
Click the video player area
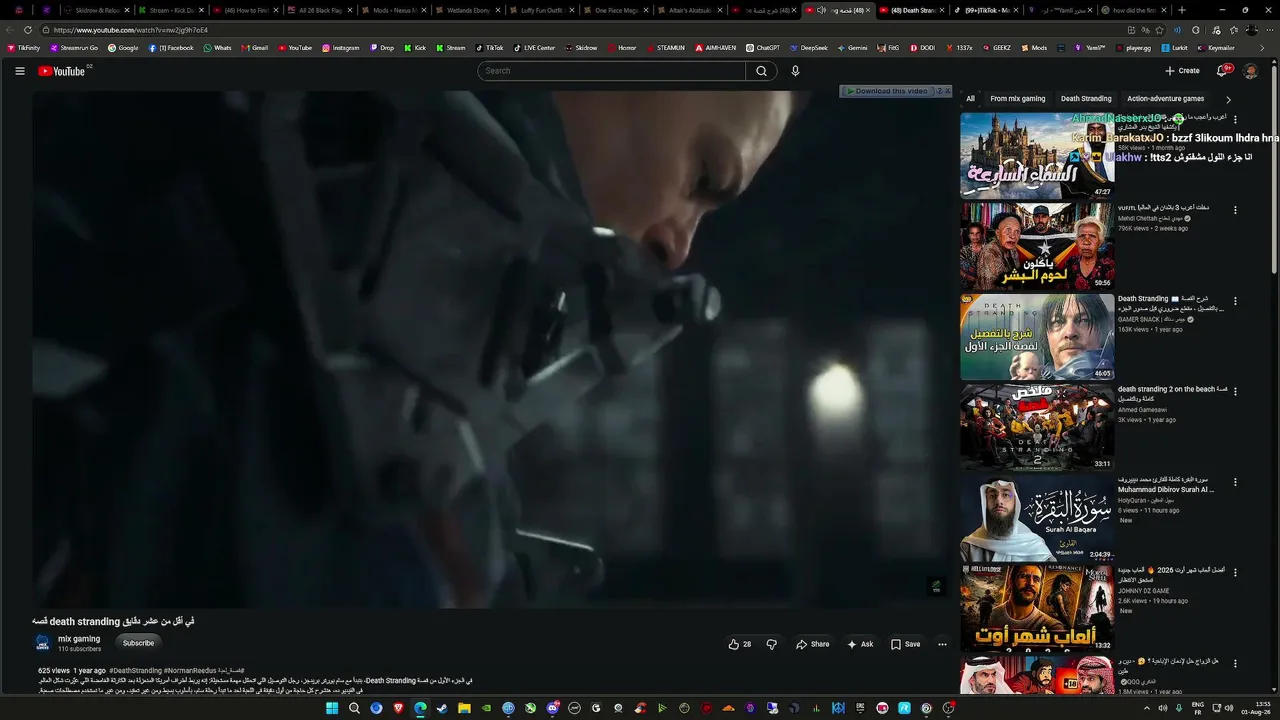pyautogui.click(x=490, y=350)
